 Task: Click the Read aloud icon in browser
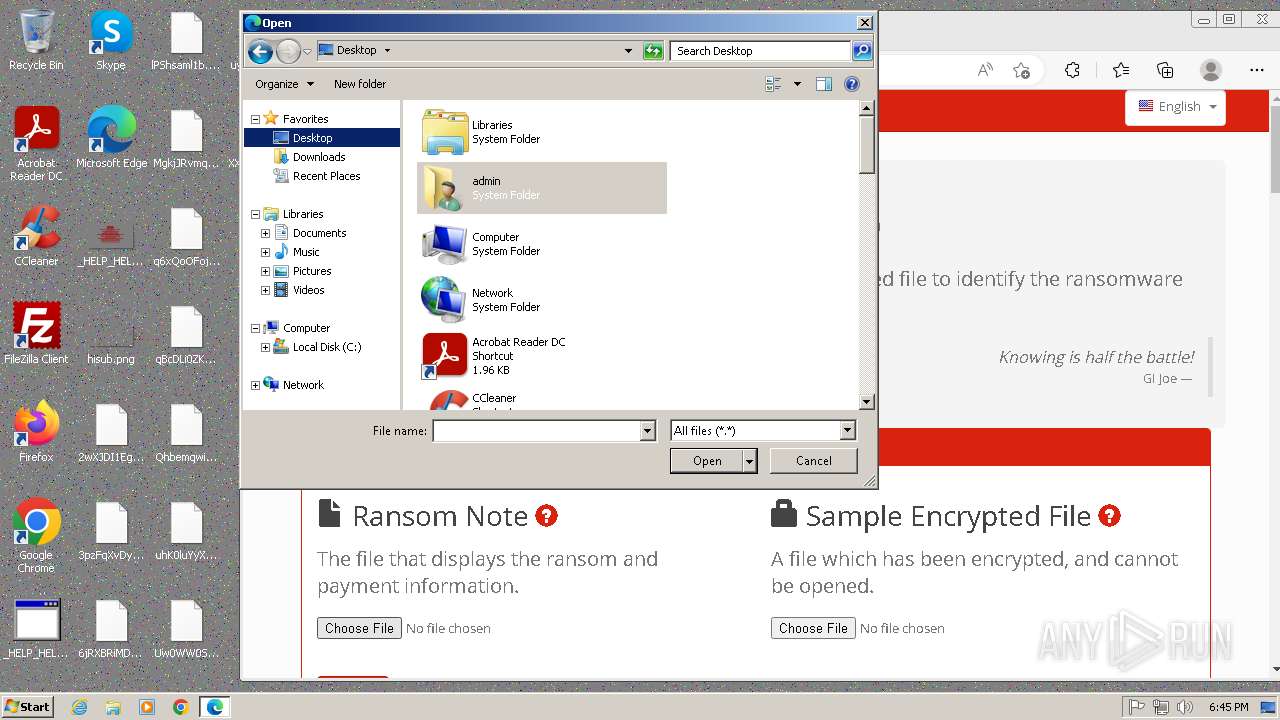click(x=985, y=70)
